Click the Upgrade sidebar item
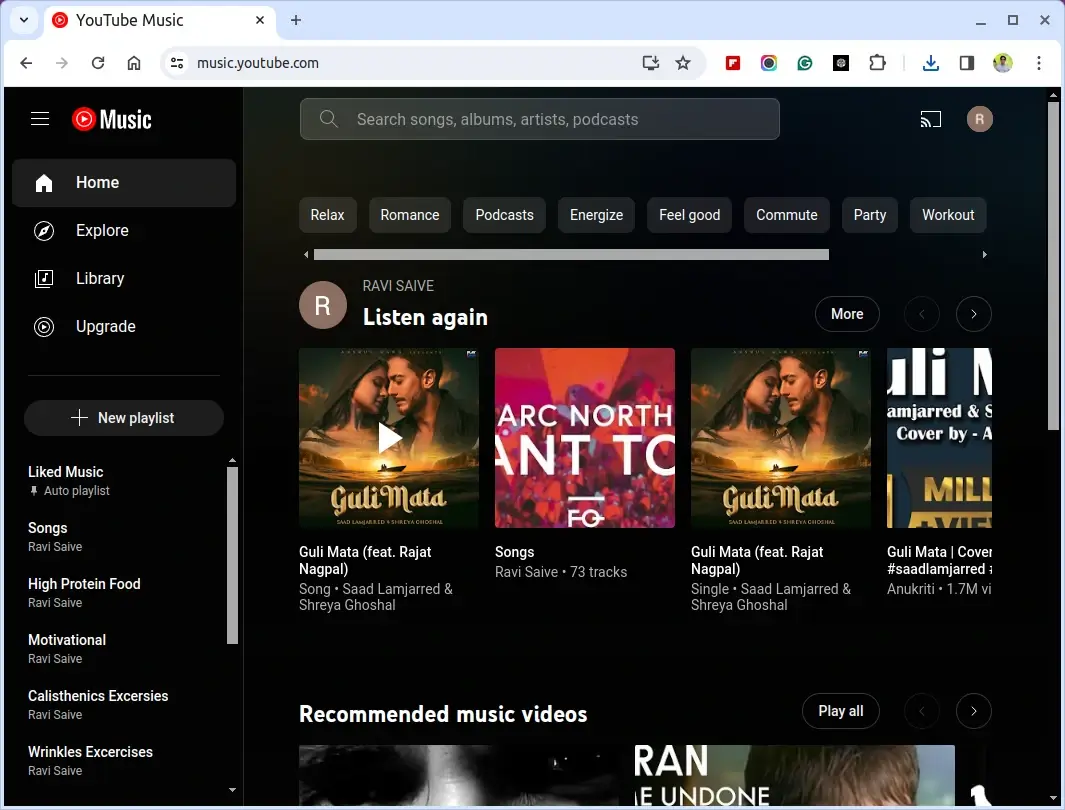The width and height of the screenshot is (1065, 810). 105,327
